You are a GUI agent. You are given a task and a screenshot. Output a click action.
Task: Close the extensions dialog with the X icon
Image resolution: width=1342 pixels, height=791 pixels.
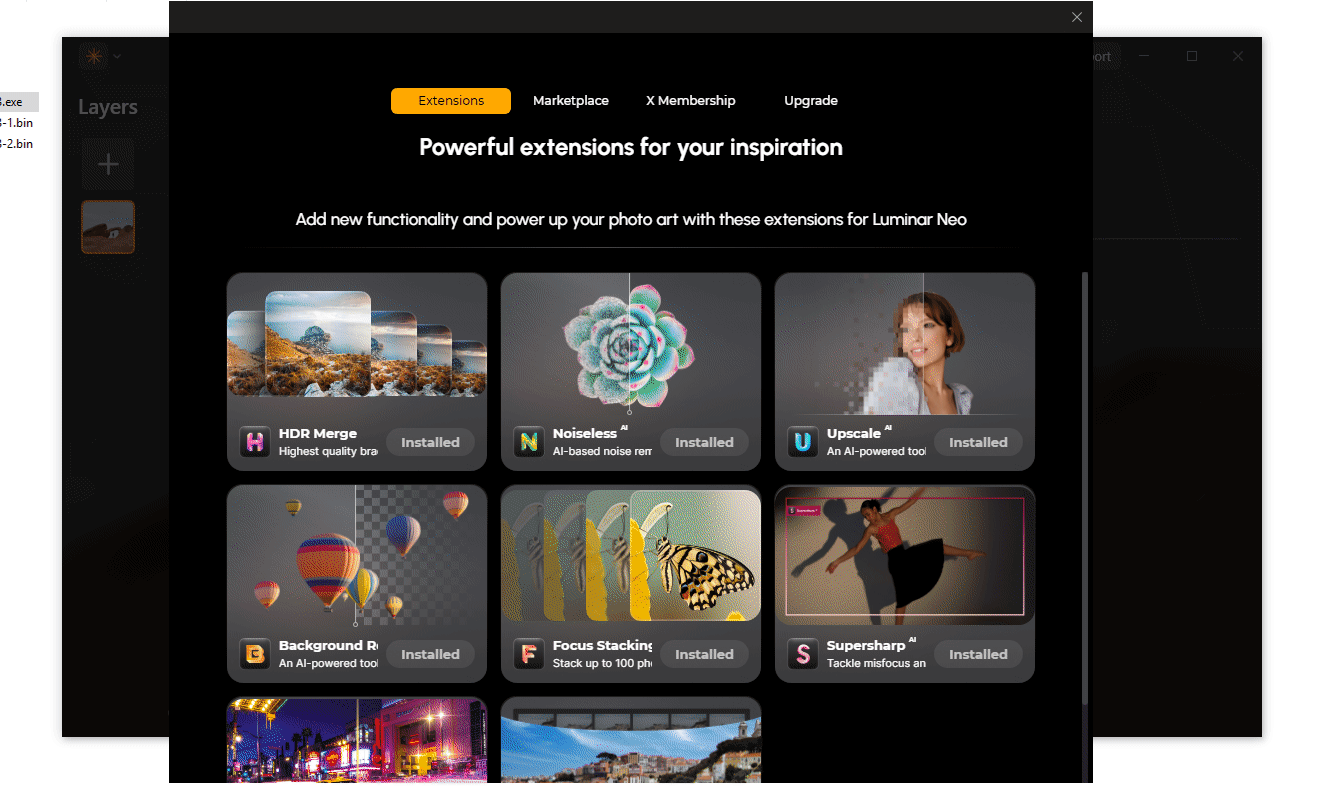coord(1077,17)
